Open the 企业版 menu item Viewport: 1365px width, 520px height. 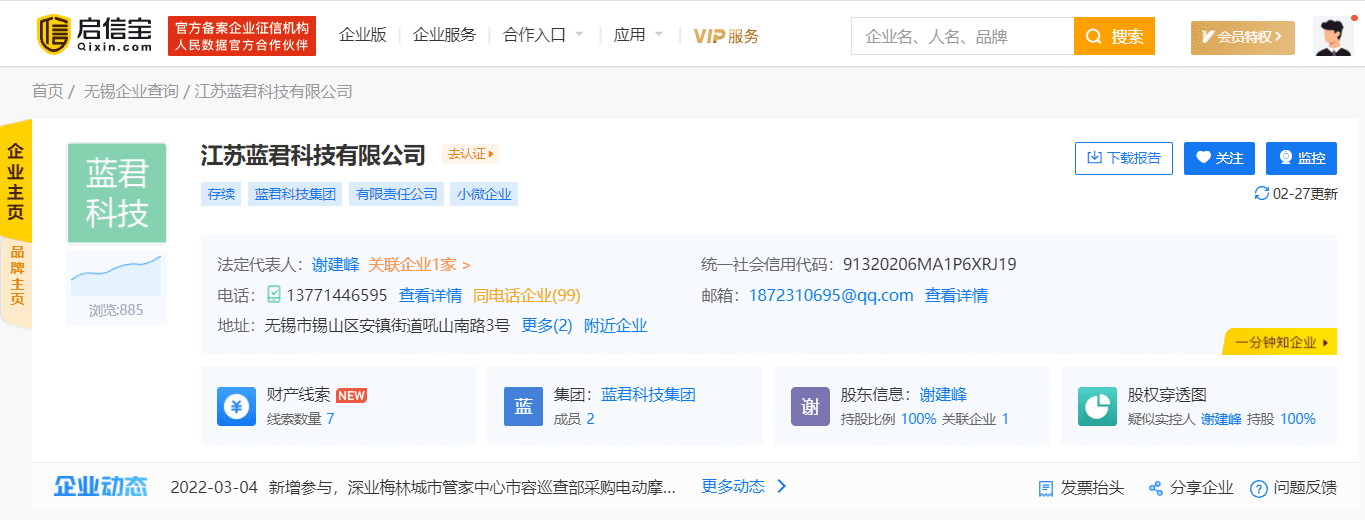(x=362, y=35)
